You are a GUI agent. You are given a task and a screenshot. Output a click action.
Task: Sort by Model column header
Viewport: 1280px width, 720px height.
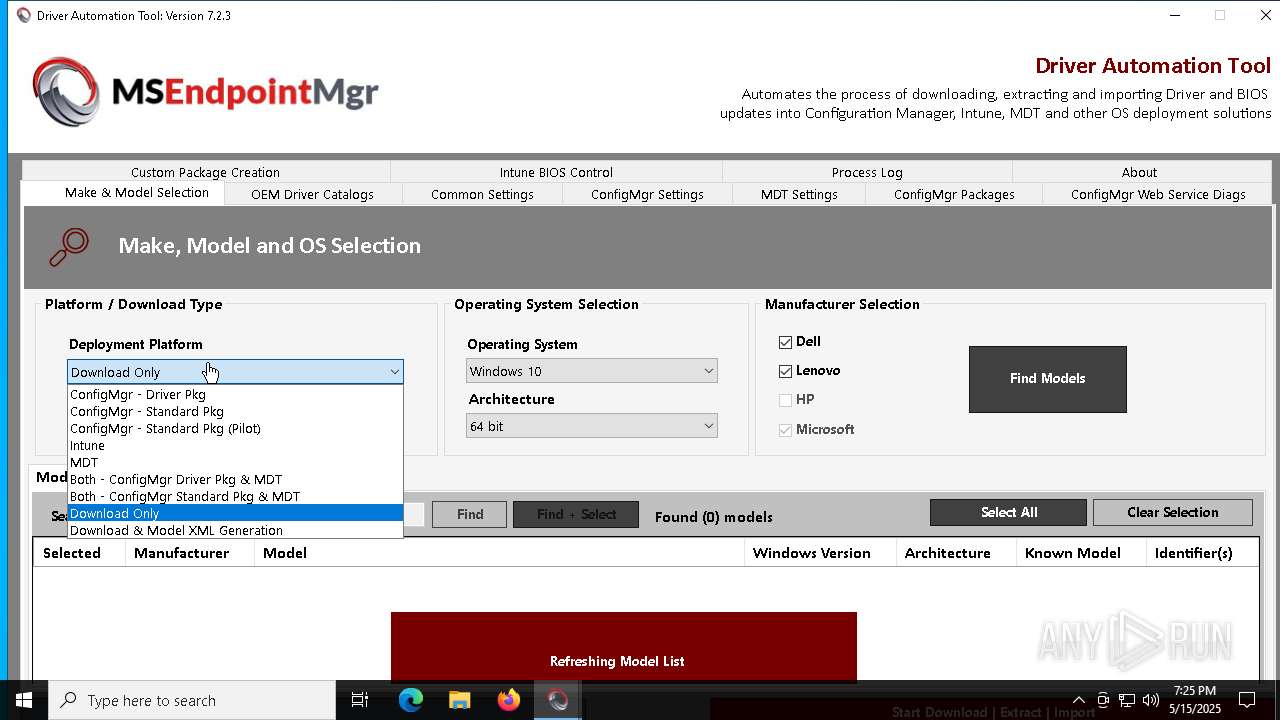click(499, 553)
